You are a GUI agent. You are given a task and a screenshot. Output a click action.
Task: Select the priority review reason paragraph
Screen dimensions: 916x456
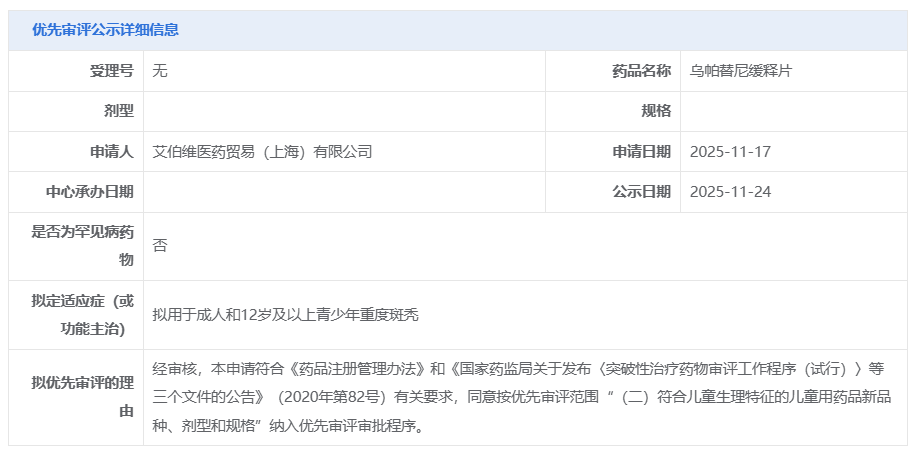(x=518, y=397)
